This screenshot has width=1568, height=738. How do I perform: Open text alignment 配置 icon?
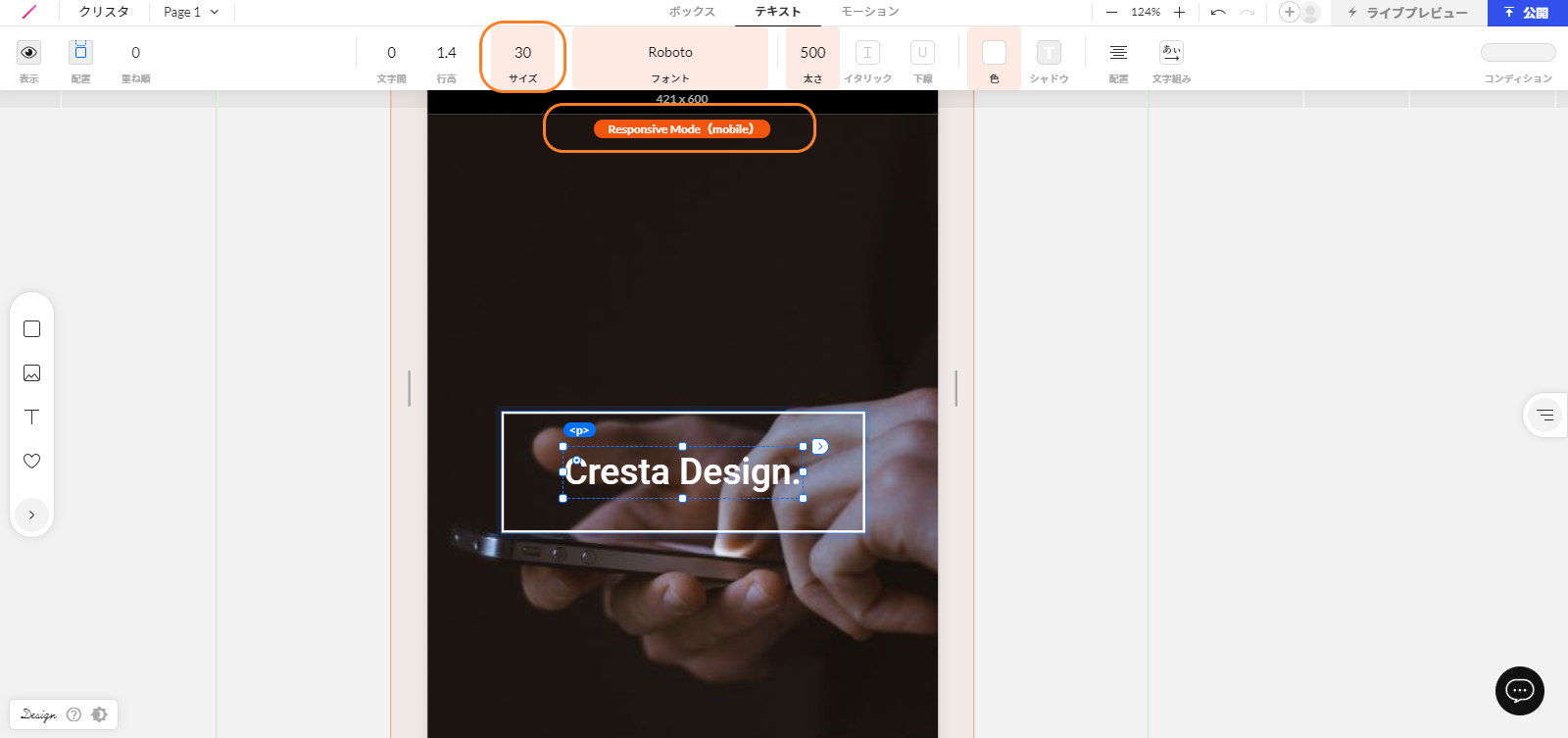(1118, 52)
